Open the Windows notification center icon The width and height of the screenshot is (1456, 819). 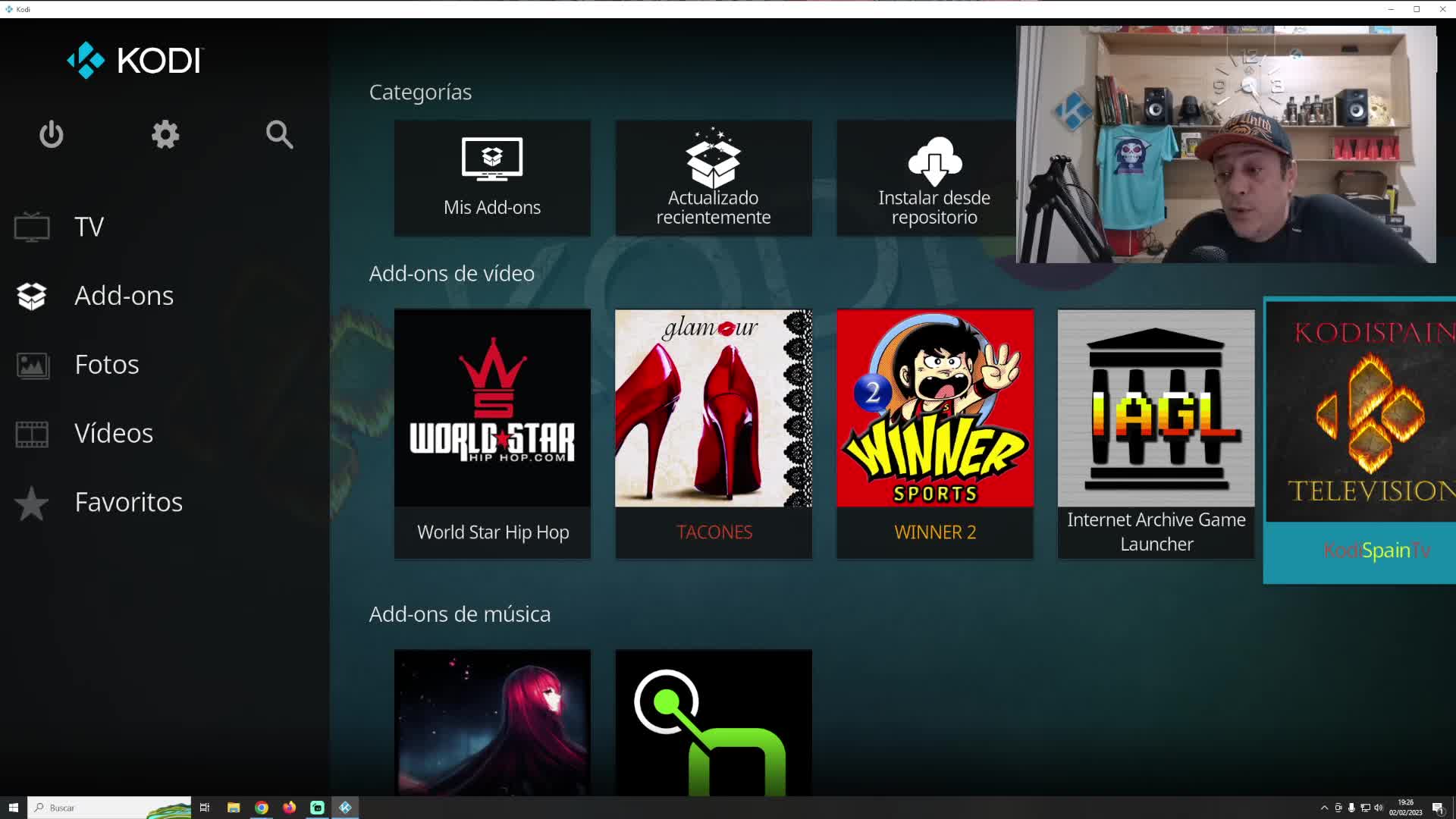pyautogui.click(x=1438, y=808)
